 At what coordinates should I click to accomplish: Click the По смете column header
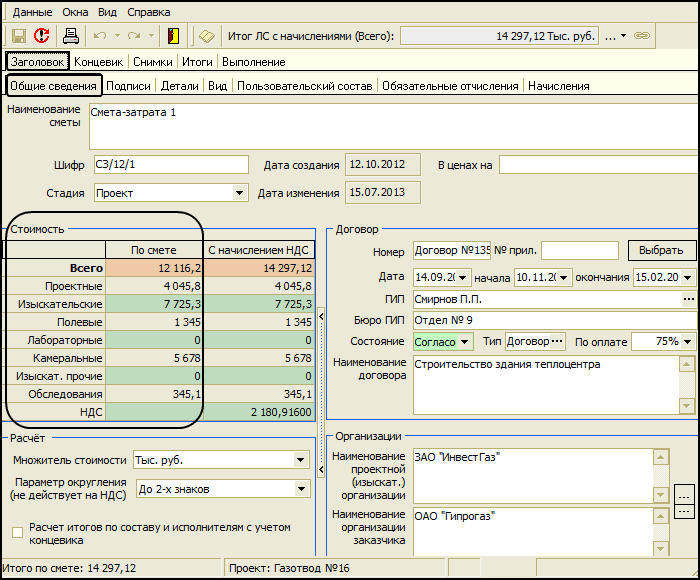tap(154, 250)
